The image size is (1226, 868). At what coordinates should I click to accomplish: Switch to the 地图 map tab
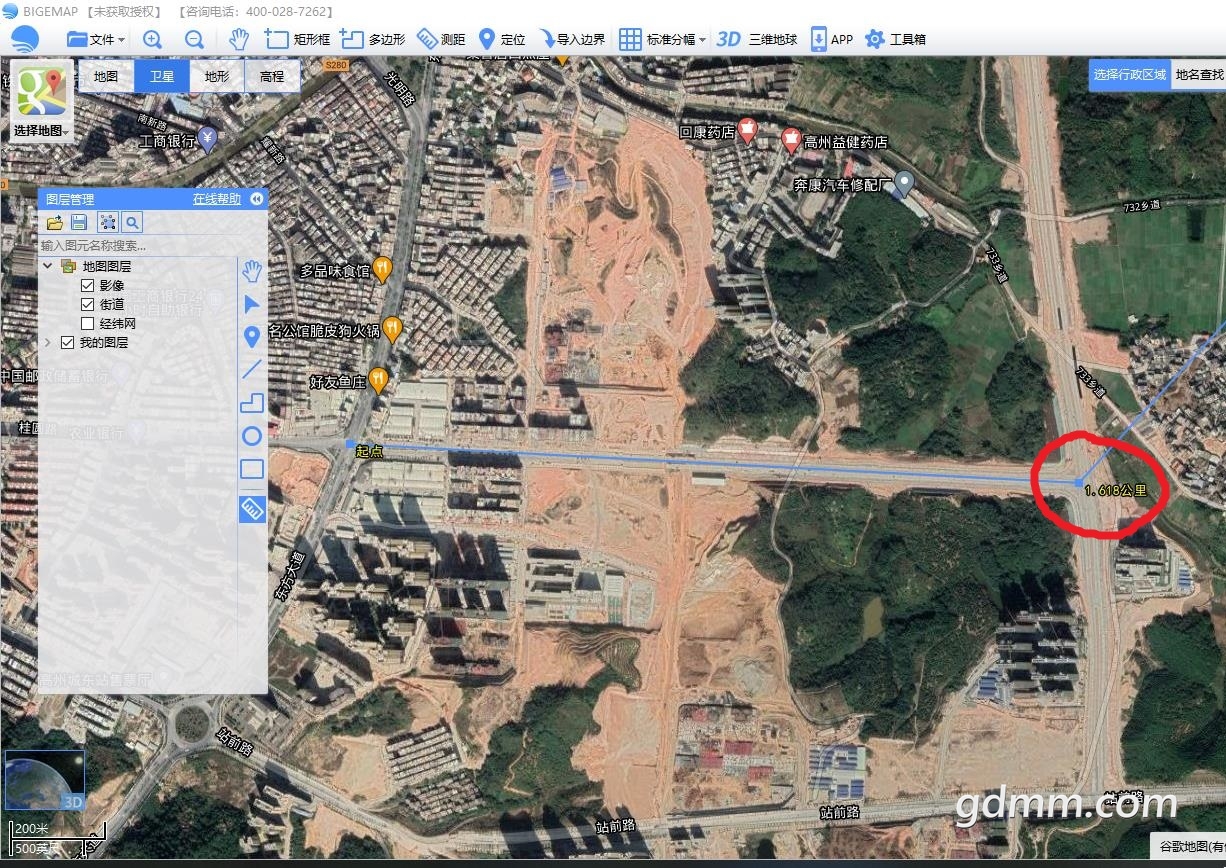pos(105,76)
